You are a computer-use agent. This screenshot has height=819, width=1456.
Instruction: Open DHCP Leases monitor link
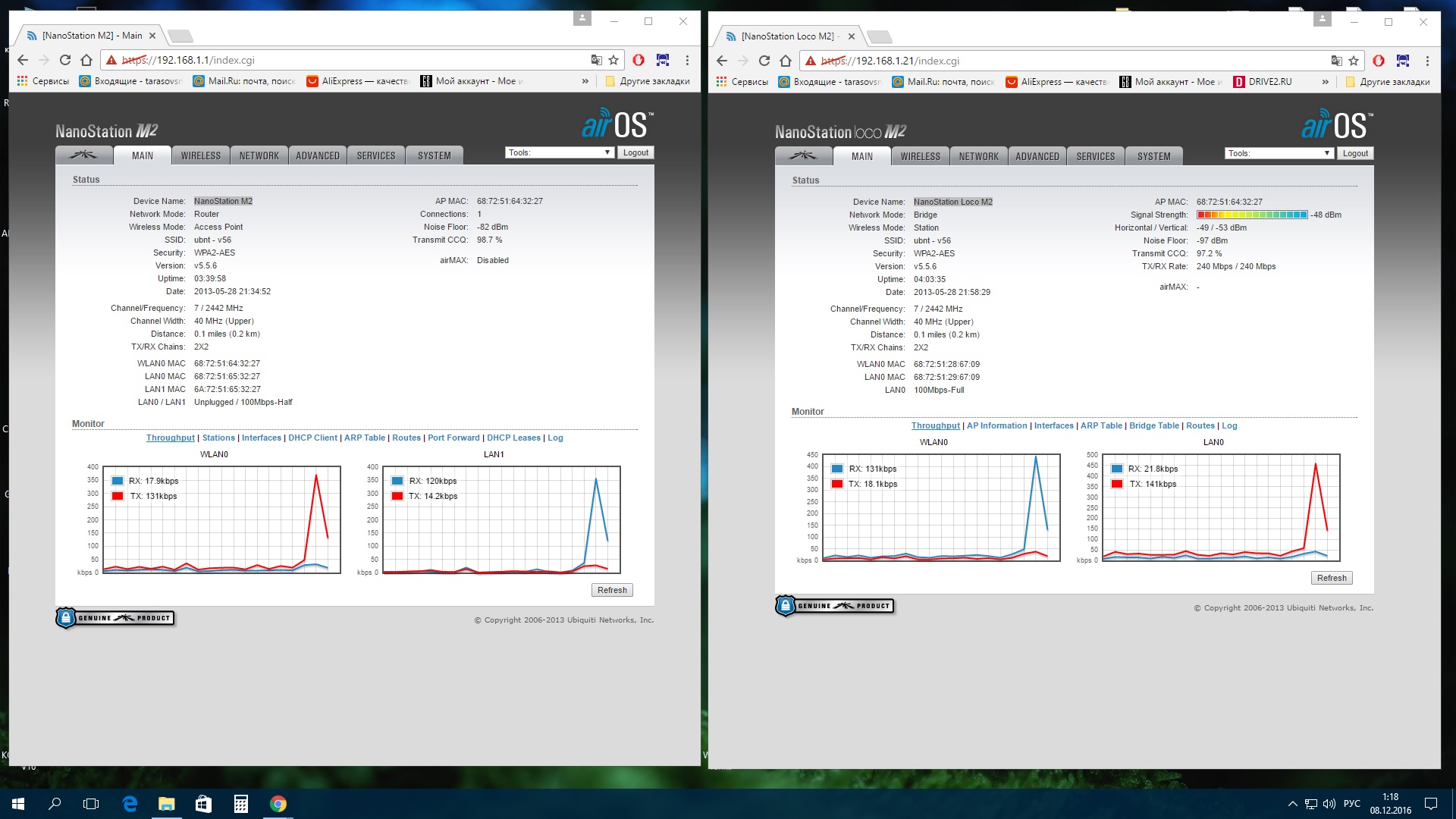[x=513, y=438]
